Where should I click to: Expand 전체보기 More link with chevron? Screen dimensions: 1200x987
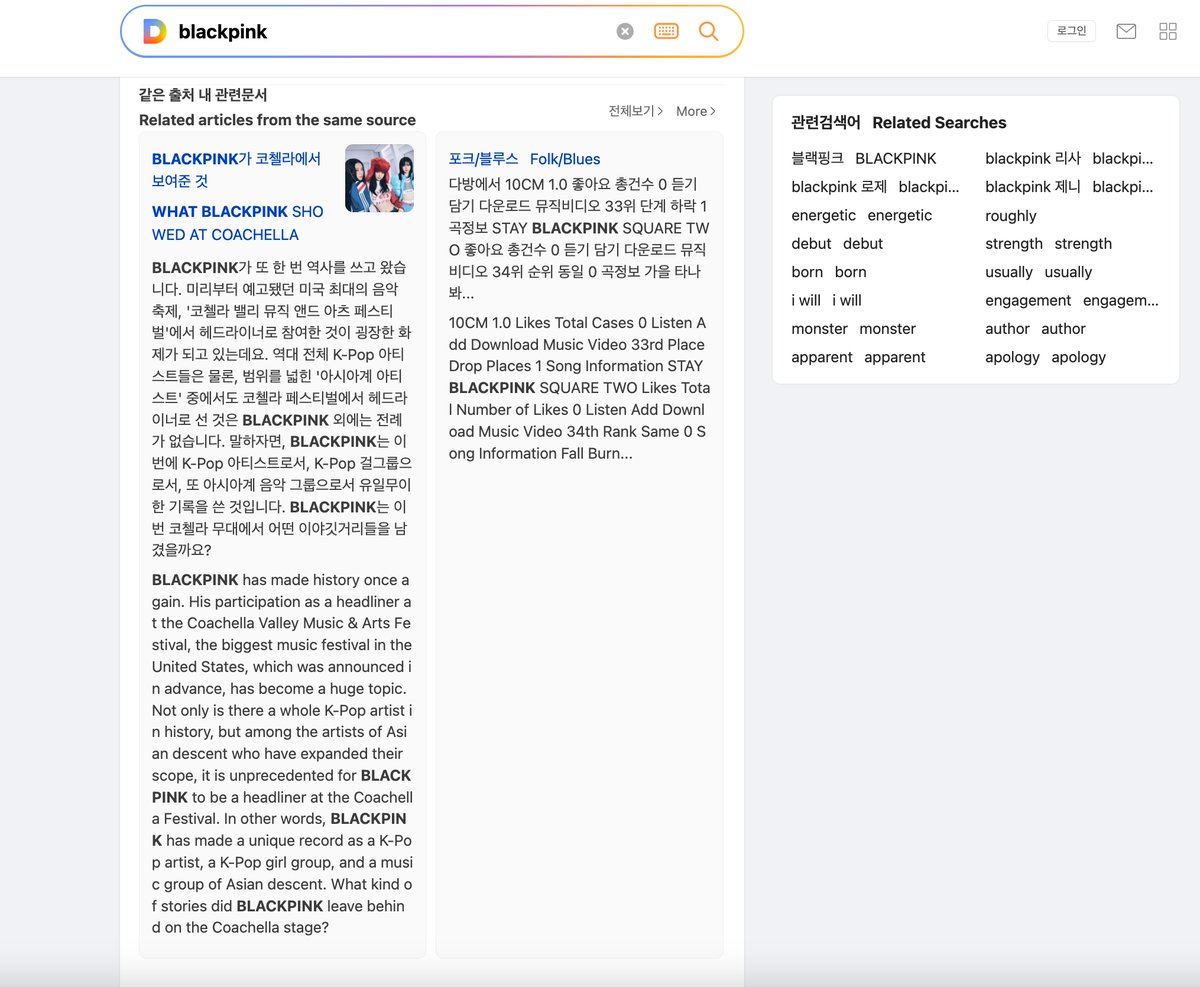coord(662,111)
